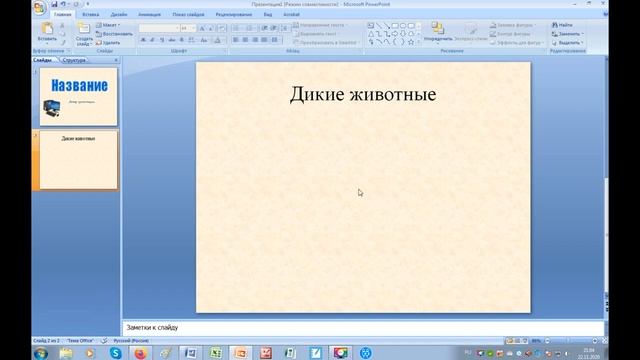The height and width of the screenshot is (360, 640).
Task: Select the arrow line shape
Action: click(387, 26)
